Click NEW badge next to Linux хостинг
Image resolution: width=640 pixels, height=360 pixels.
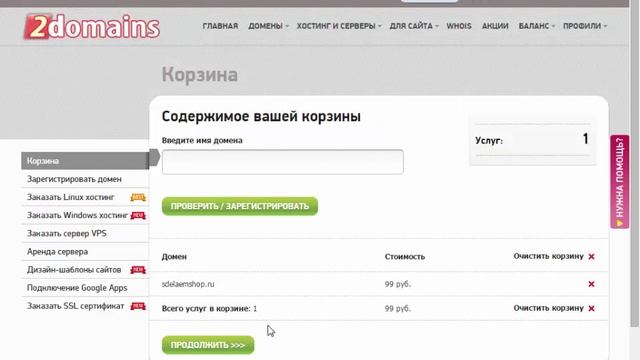coord(138,198)
